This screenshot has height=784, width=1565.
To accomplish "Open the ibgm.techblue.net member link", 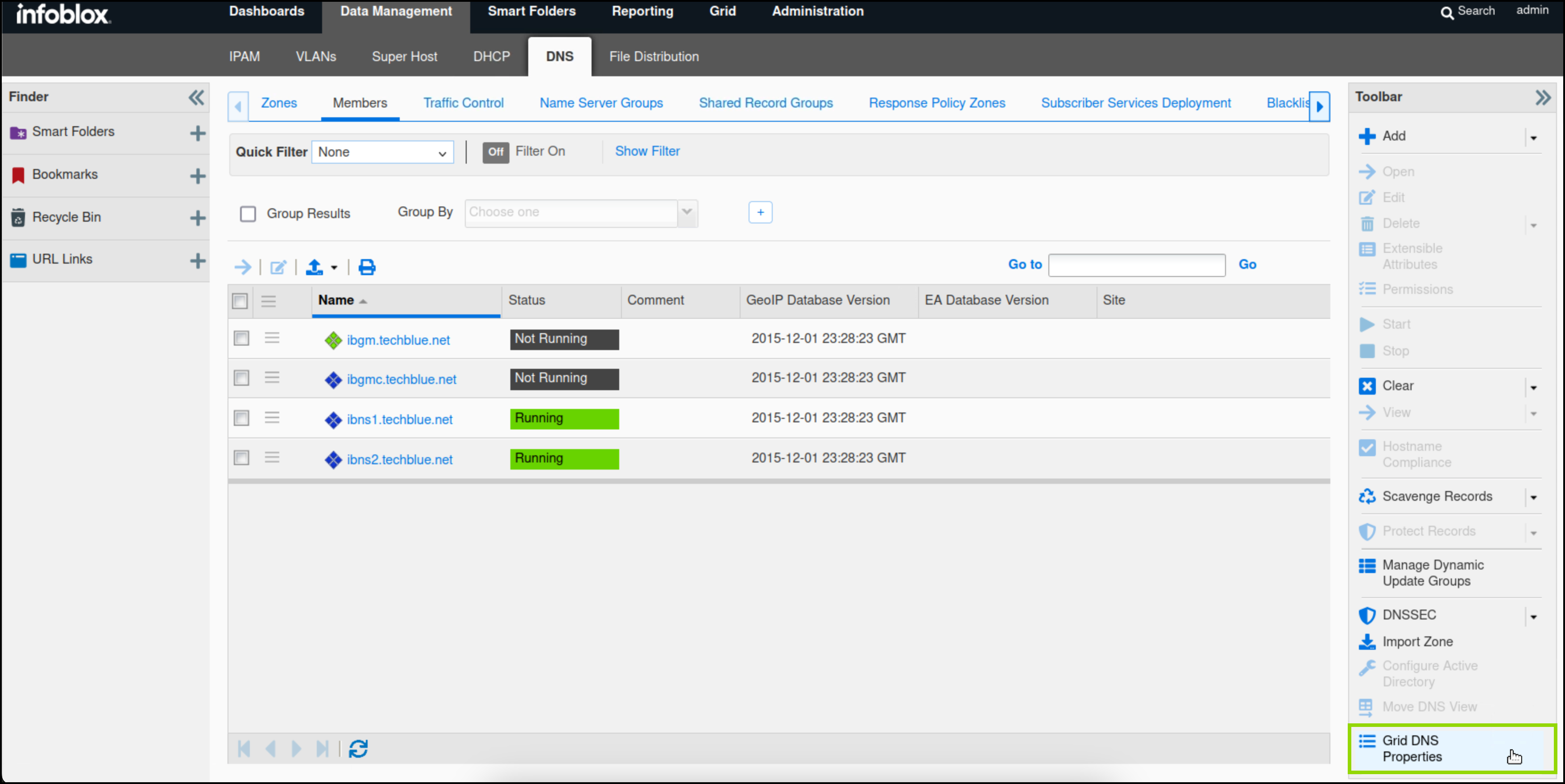I will point(398,340).
